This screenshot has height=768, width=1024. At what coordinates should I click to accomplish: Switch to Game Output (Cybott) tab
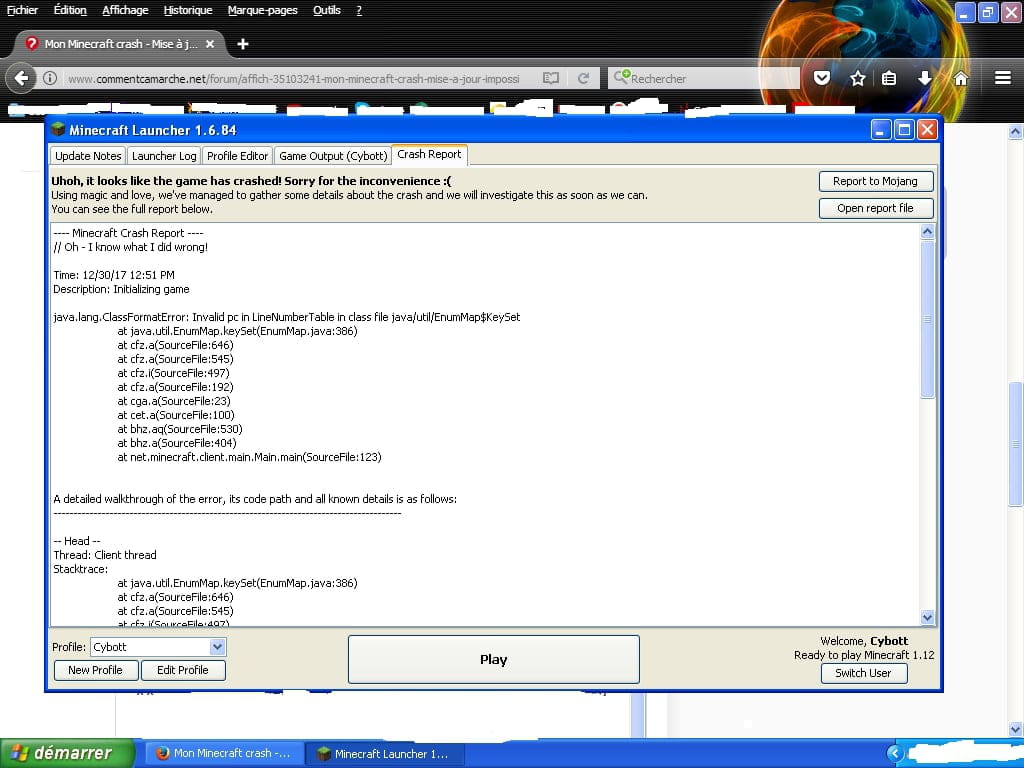click(x=333, y=155)
